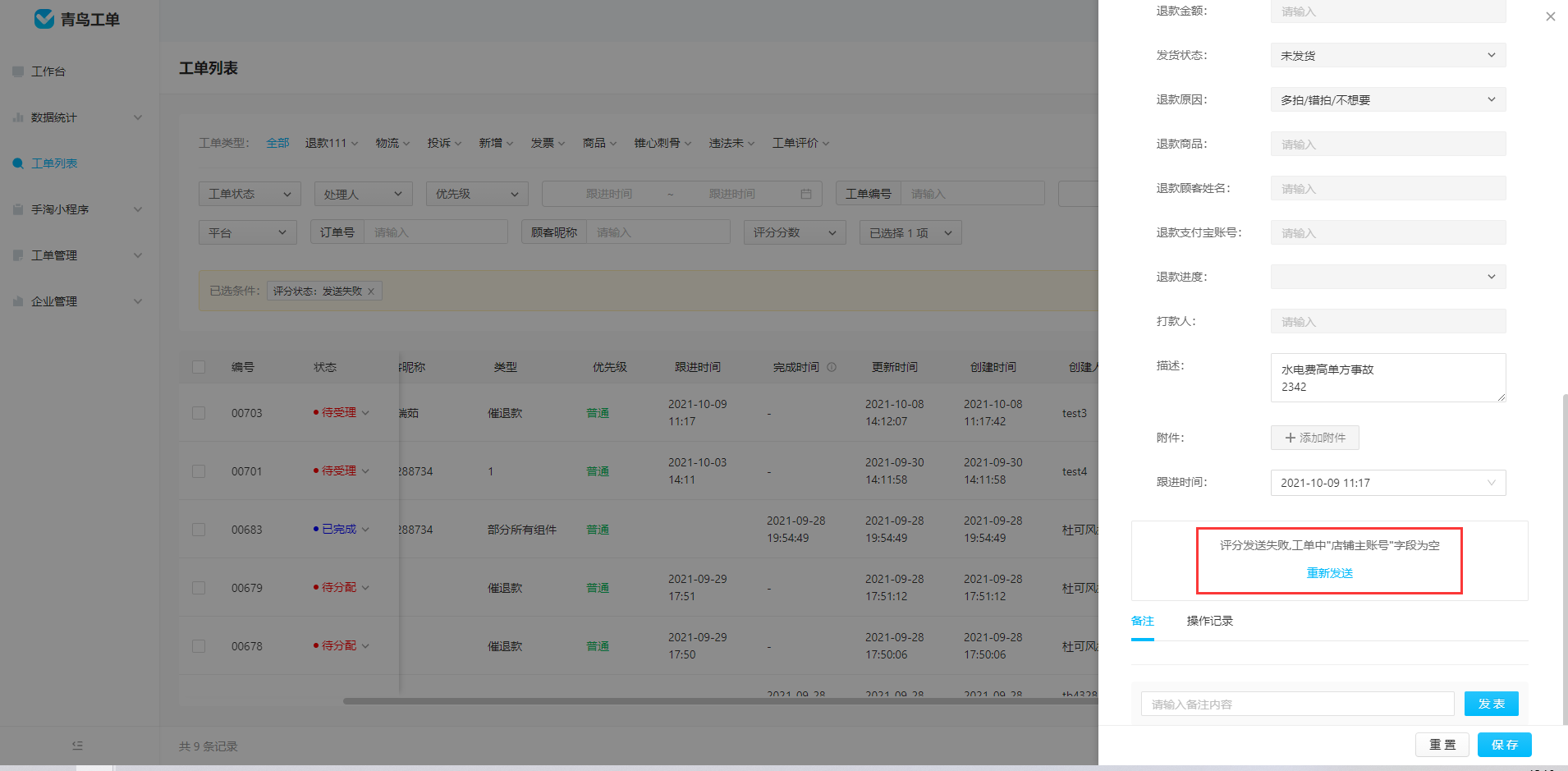1568x771 pixels.
Task: Click the 保存 button
Action: pyautogui.click(x=1505, y=745)
